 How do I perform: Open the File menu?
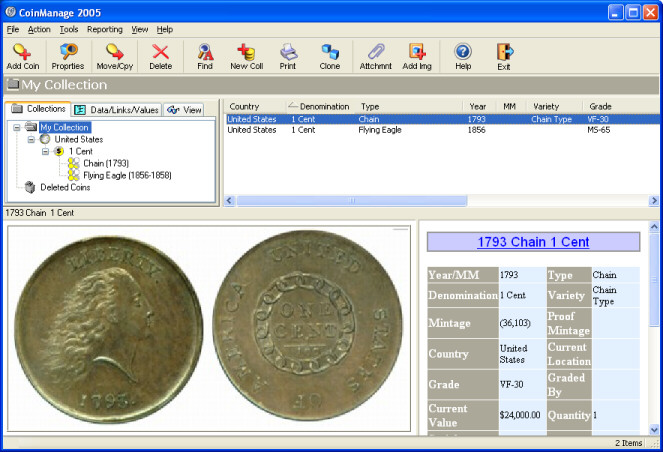coord(13,30)
